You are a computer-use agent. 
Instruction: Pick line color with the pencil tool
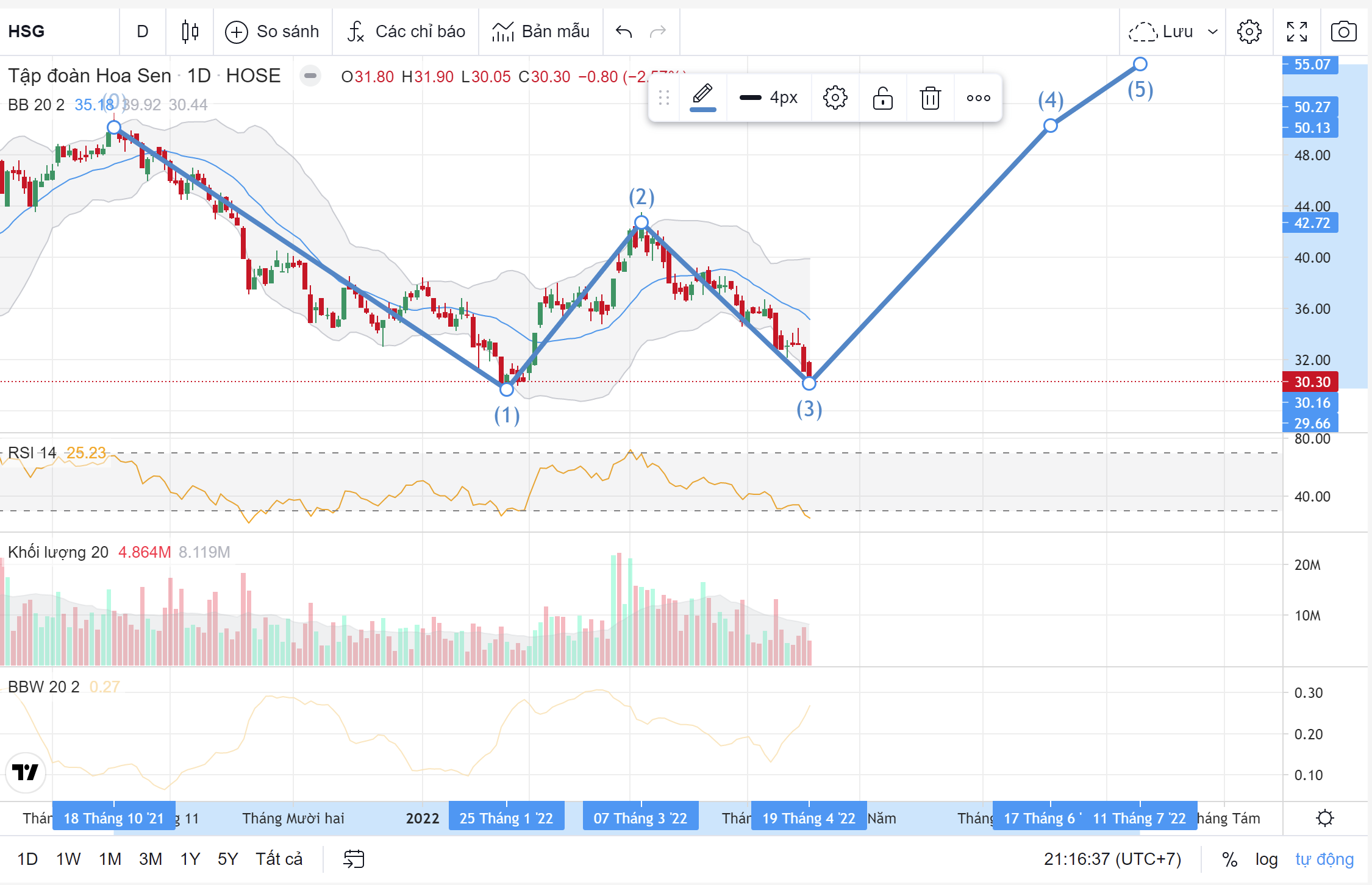[x=703, y=97]
